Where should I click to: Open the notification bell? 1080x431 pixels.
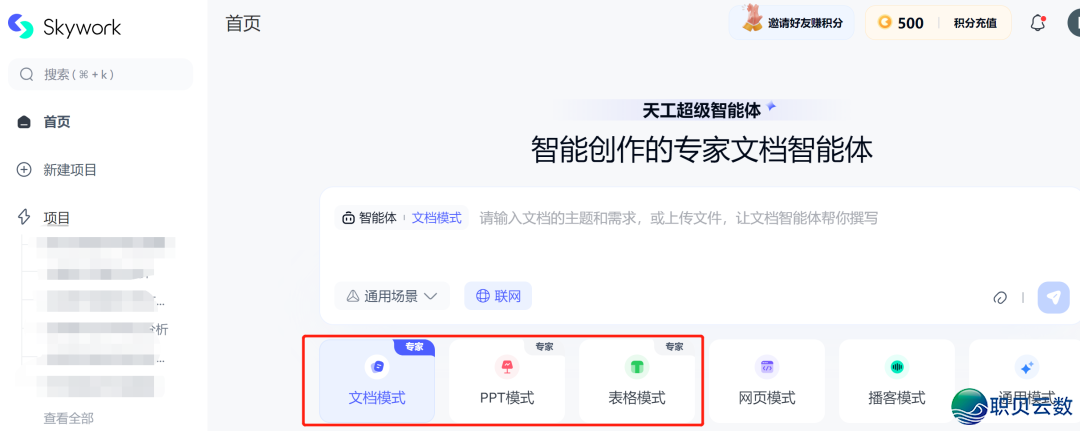(1037, 23)
